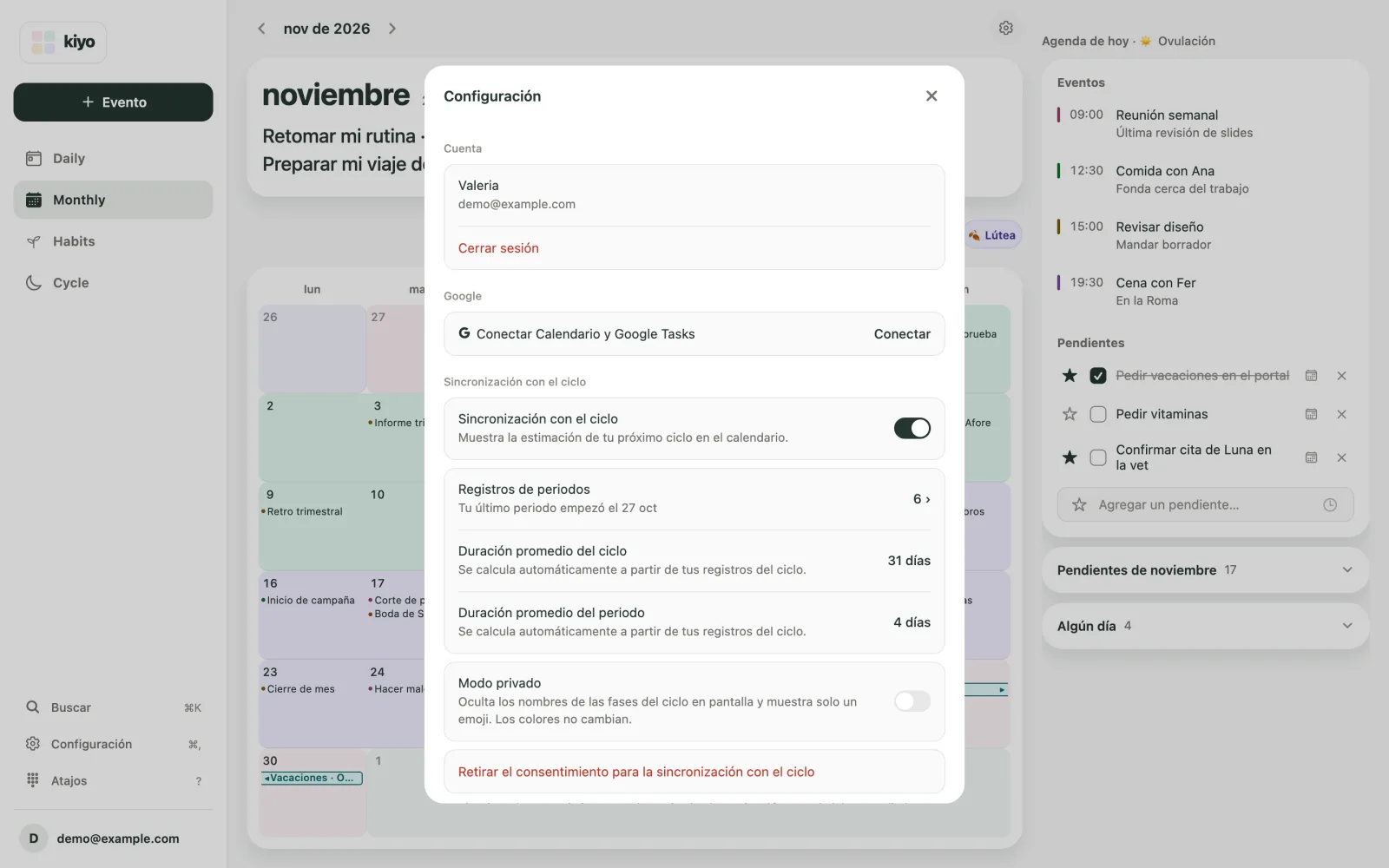Click Lútea phase badge
This screenshot has height=868, width=1389.
(x=993, y=235)
